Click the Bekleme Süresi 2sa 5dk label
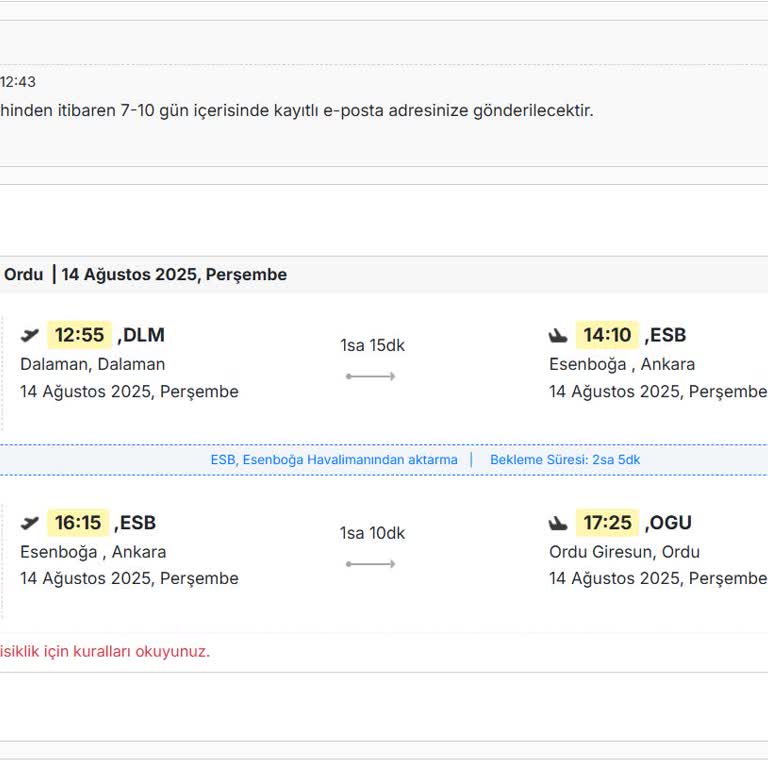Image resolution: width=768 pixels, height=768 pixels. tap(565, 460)
